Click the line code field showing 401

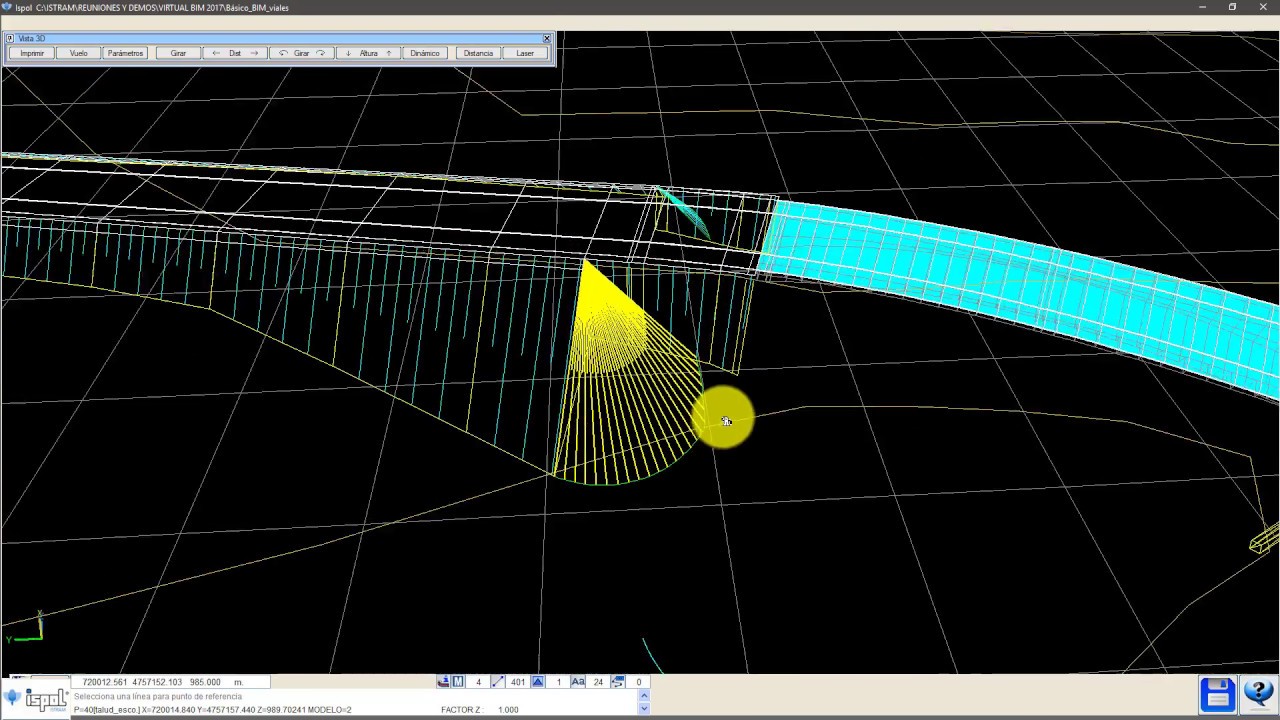(x=518, y=682)
